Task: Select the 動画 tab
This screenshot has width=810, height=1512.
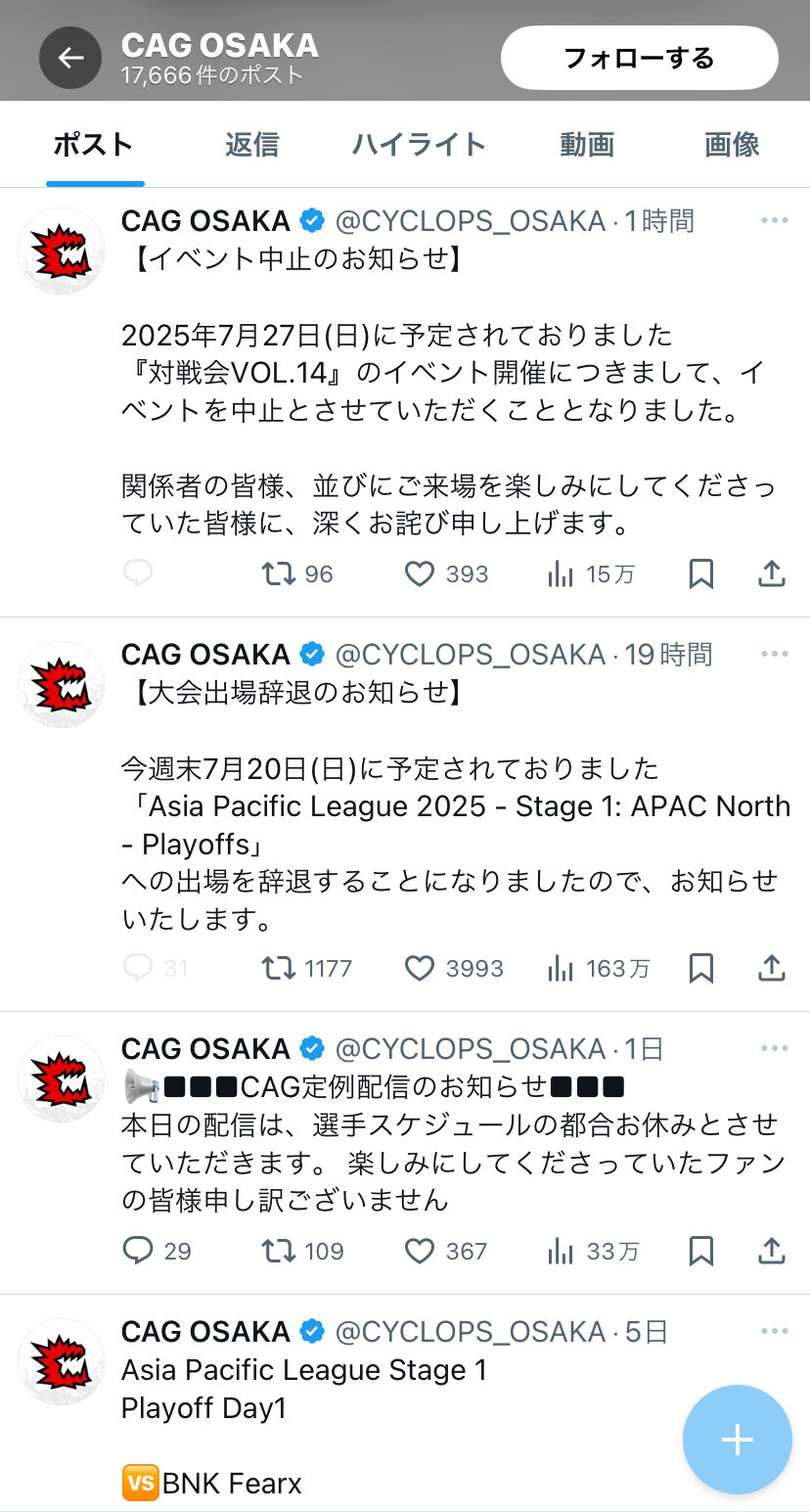Action: coord(587,145)
